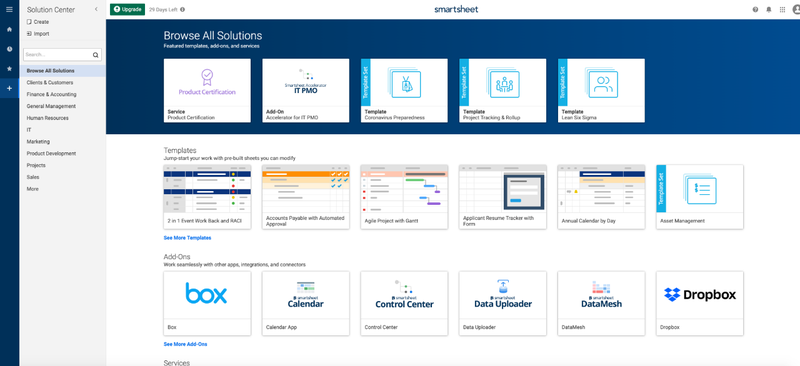This screenshot has width=800, height=366.
Task: Collapse the Solution Center panel chevron
Action: click(x=96, y=9)
